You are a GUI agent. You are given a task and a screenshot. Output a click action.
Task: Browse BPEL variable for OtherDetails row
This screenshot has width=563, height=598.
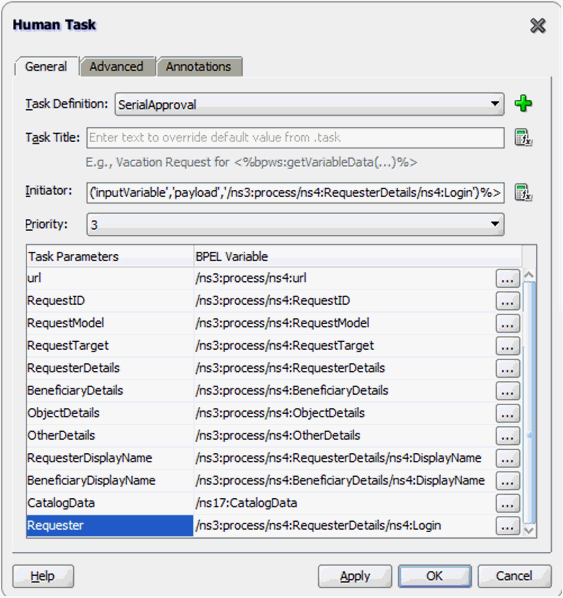[x=507, y=436]
